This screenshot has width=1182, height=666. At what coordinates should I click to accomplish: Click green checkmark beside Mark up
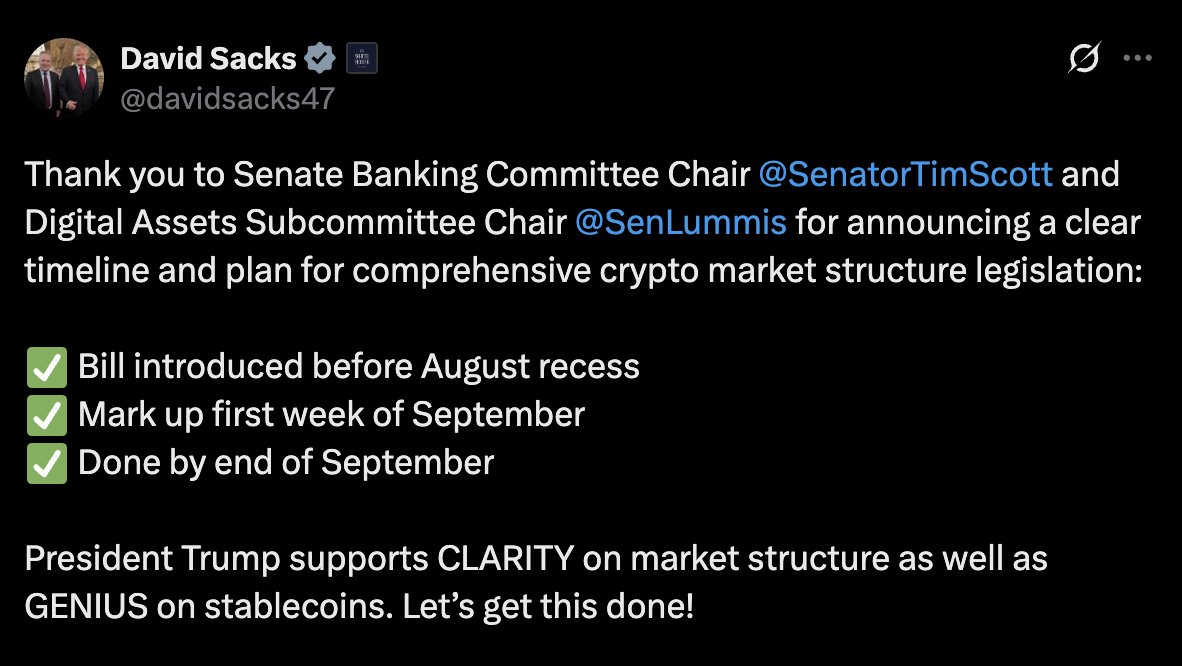(x=47, y=416)
